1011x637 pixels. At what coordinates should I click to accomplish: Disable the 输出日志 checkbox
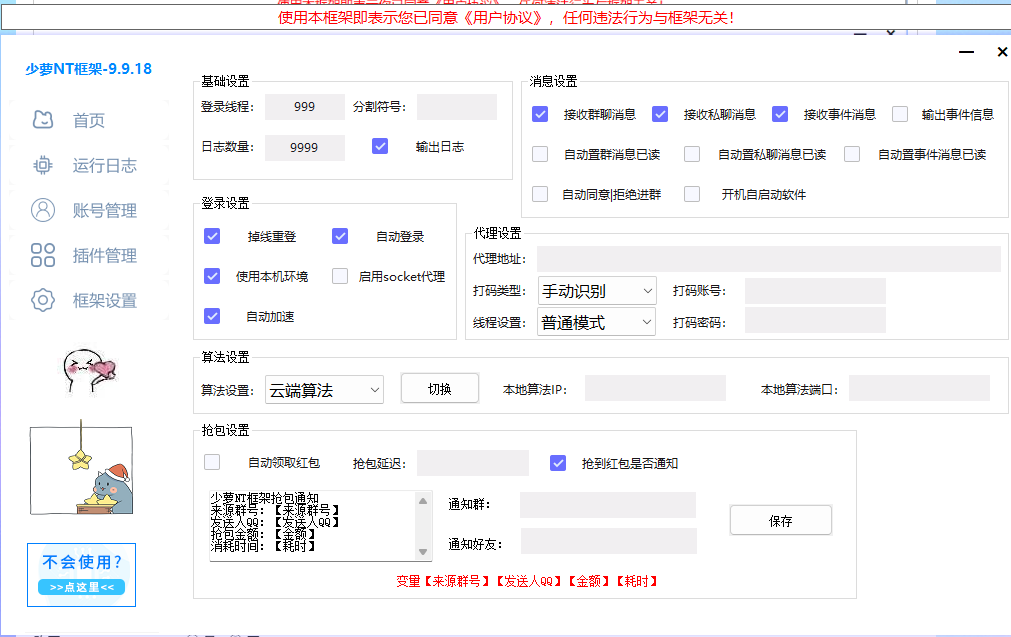[x=380, y=146]
